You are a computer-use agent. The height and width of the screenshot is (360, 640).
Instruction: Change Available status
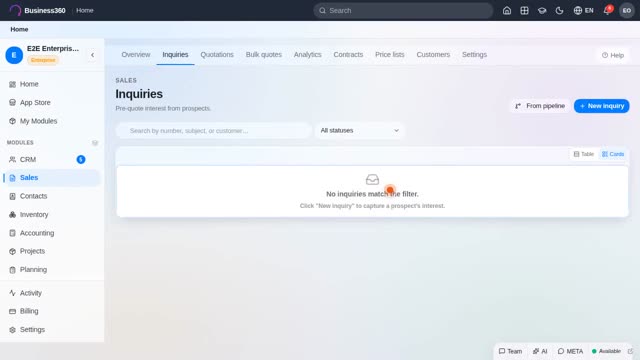[x=606, y=351]
